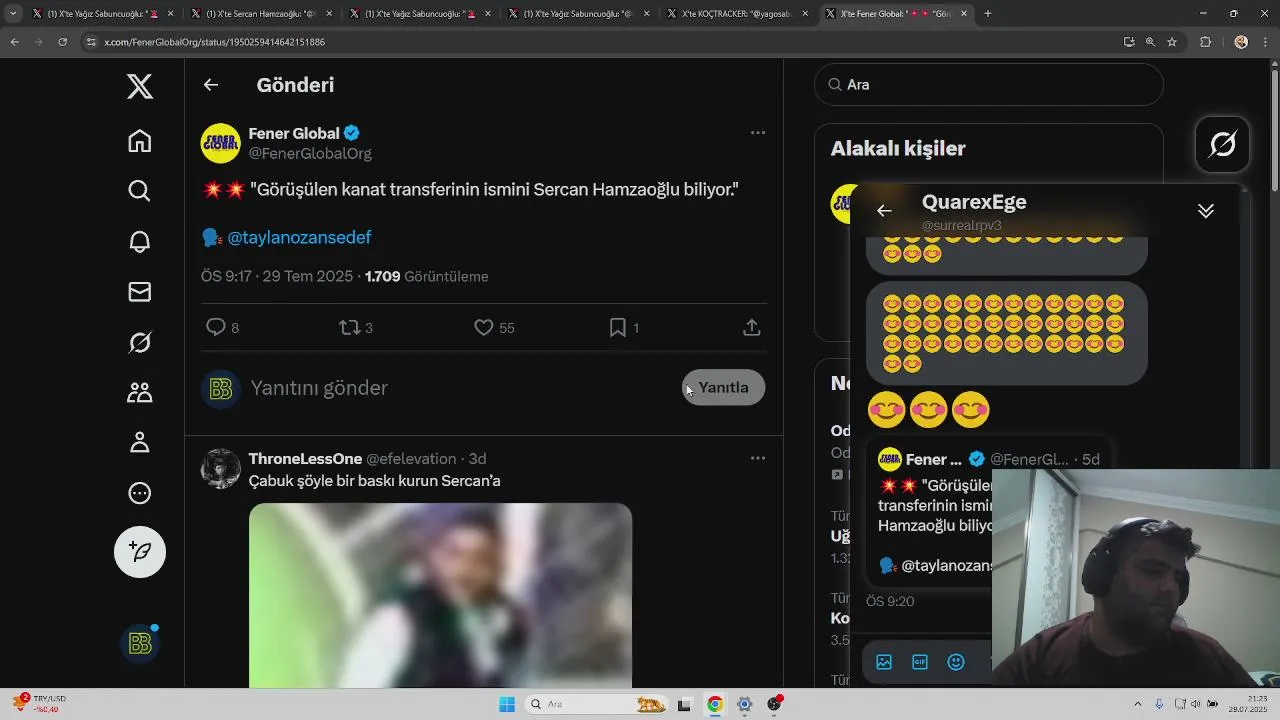This screenshot has width=1280, height=720.
Task: Open Profile person icon
Action: pos(140,442)
